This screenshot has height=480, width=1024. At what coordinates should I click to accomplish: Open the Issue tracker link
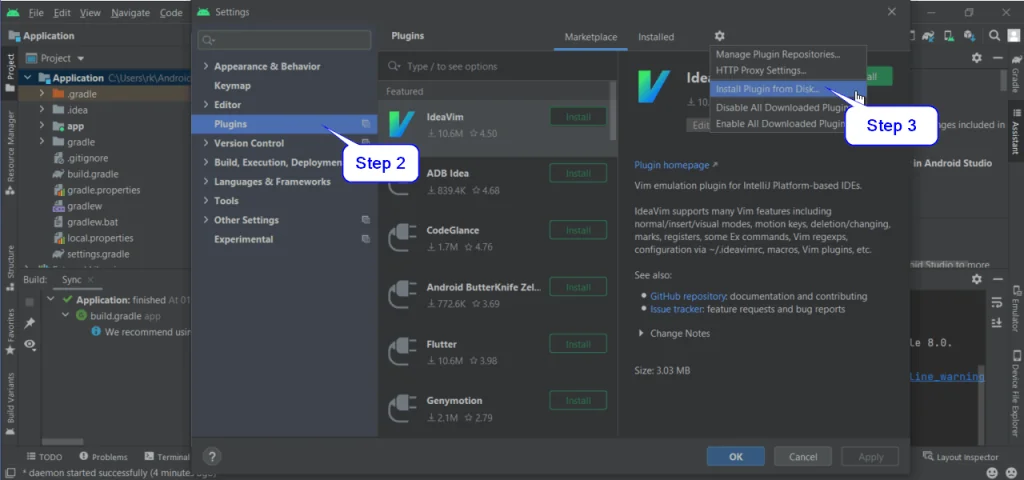pos(677,309)
